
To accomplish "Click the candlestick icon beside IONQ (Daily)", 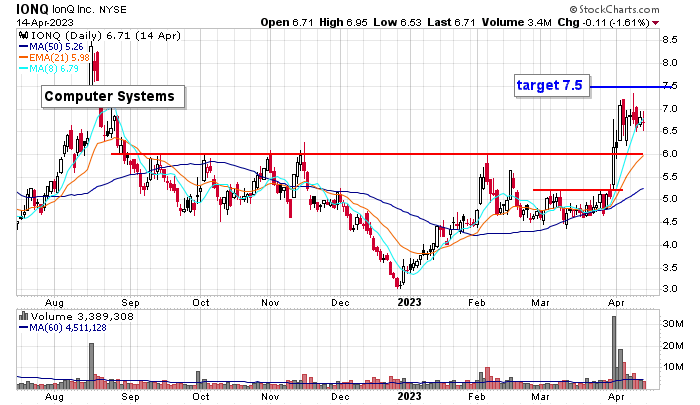I will 24,35.
